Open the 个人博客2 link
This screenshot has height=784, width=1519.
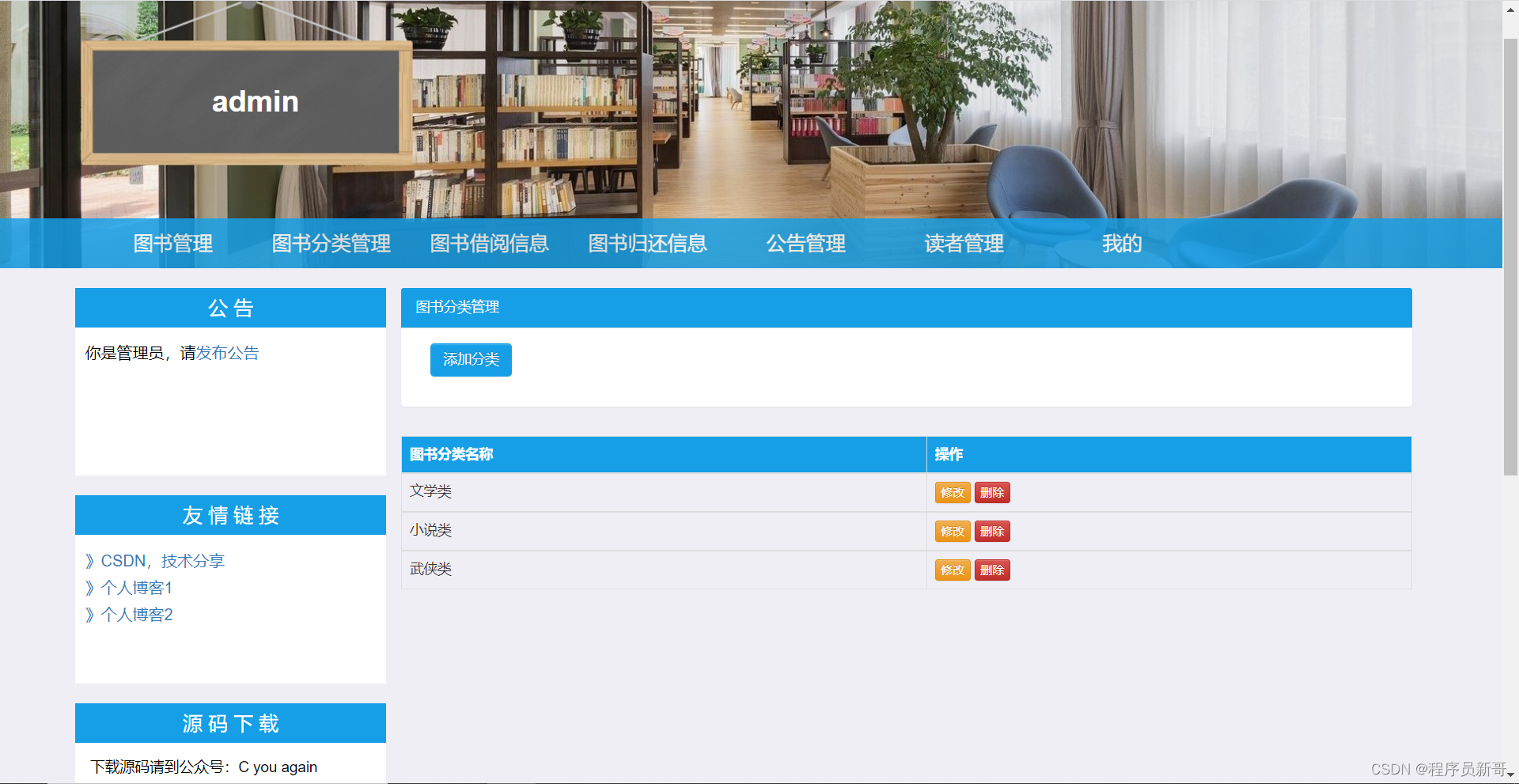click(136, 615)
